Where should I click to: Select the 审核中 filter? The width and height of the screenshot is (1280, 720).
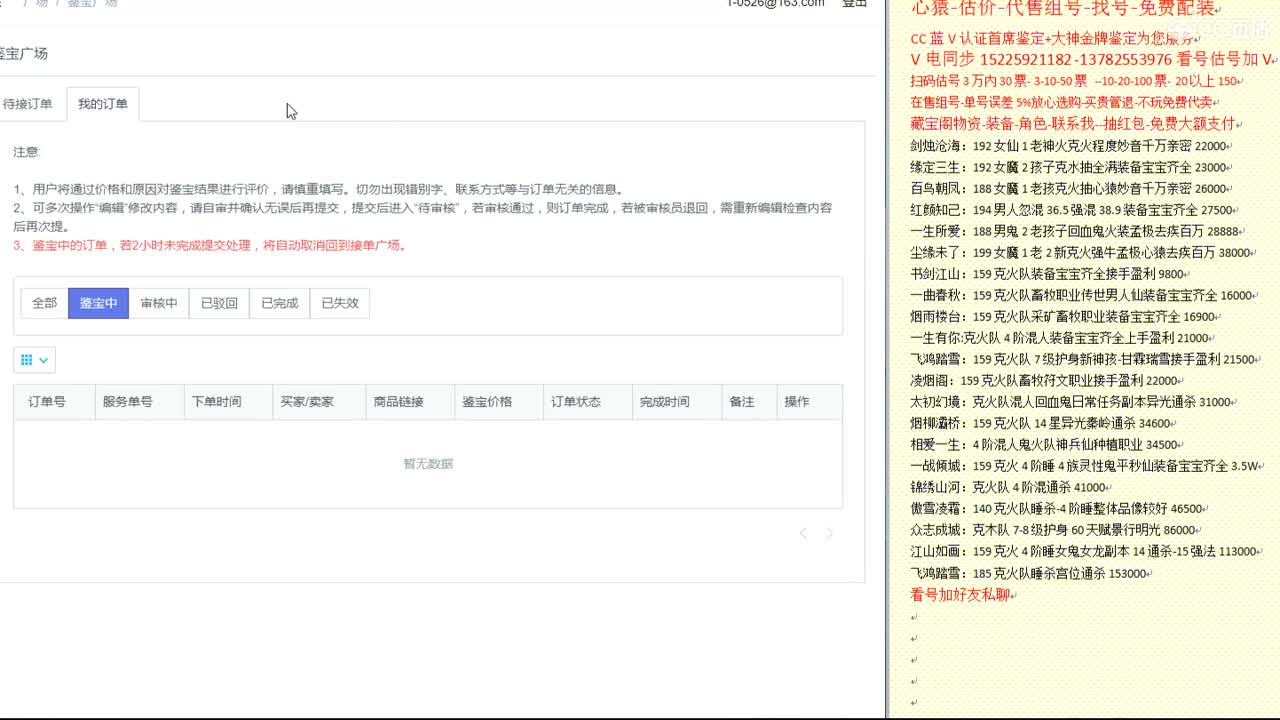(158, 303)
